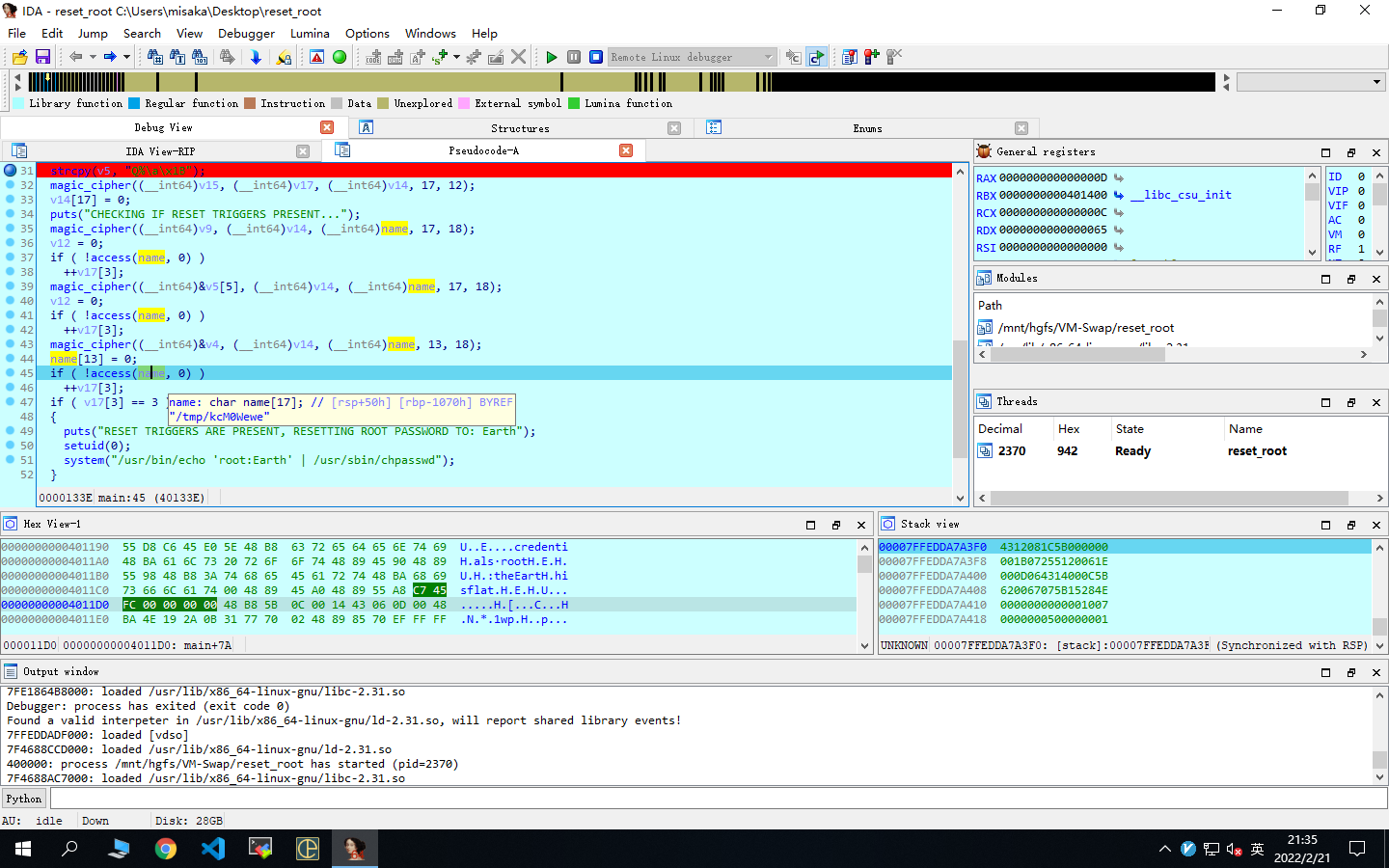Toggle breakpoint marker at line 45
This screenshot has height=868, width=1389.
(x=11, y=373)
